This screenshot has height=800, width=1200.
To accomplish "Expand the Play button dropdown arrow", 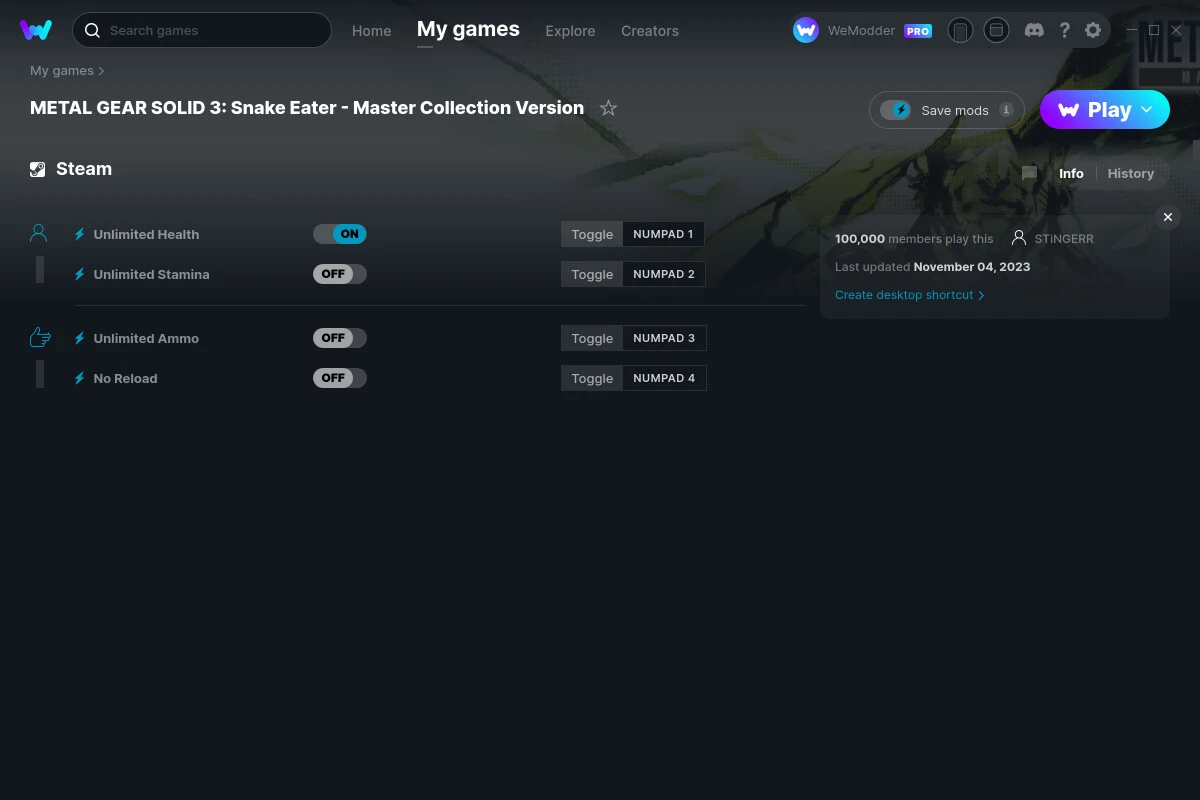I will pyautogui.click(x=1147, y=109).
